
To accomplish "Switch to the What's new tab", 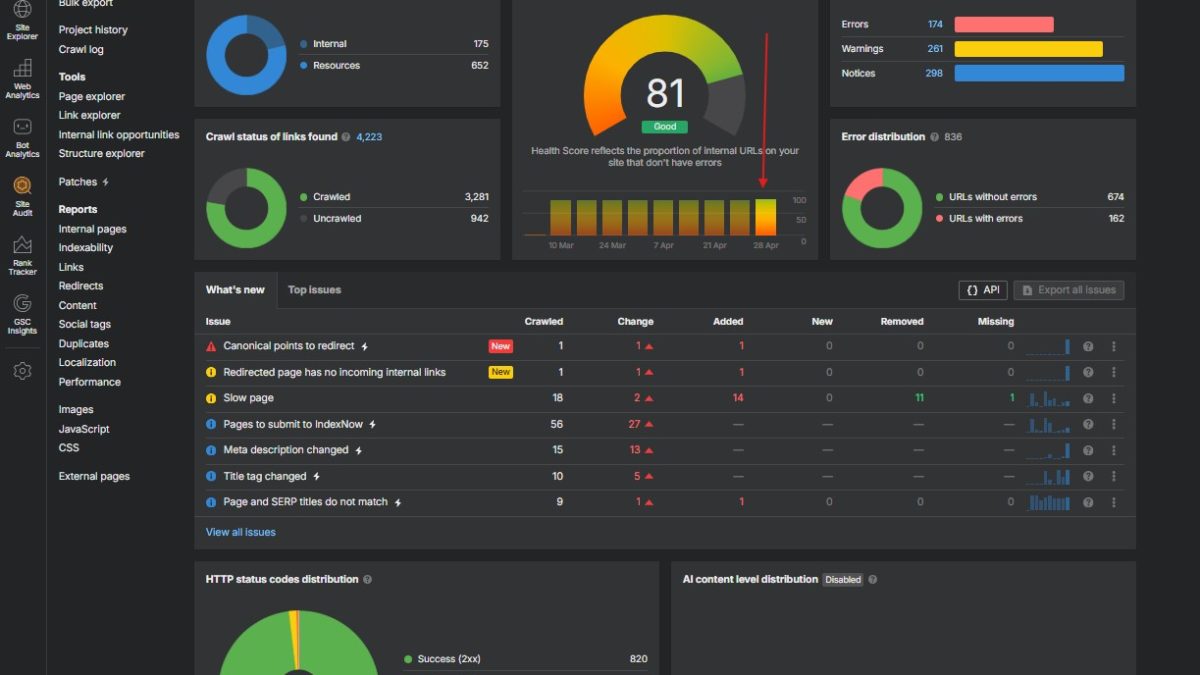I will pyautogui.click(x=235, y=290).
